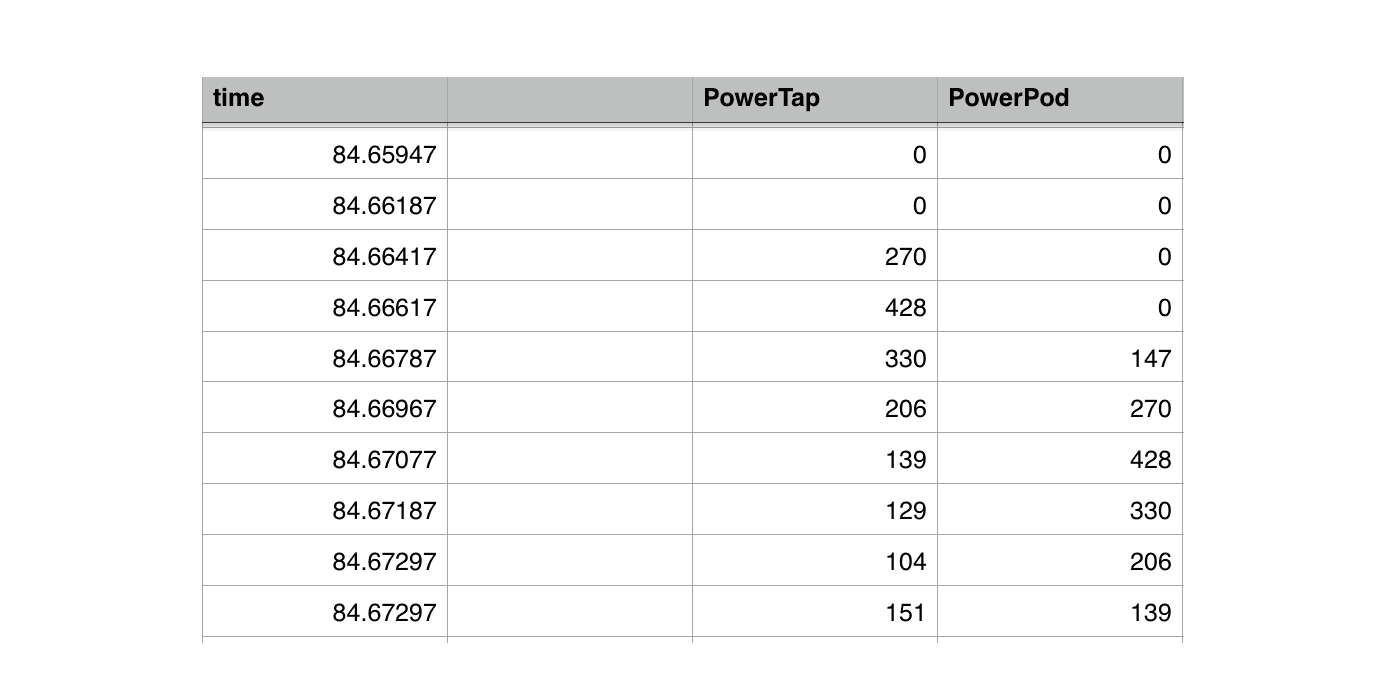
Task: Select time cell 84.67077
Action: point(324,460)
